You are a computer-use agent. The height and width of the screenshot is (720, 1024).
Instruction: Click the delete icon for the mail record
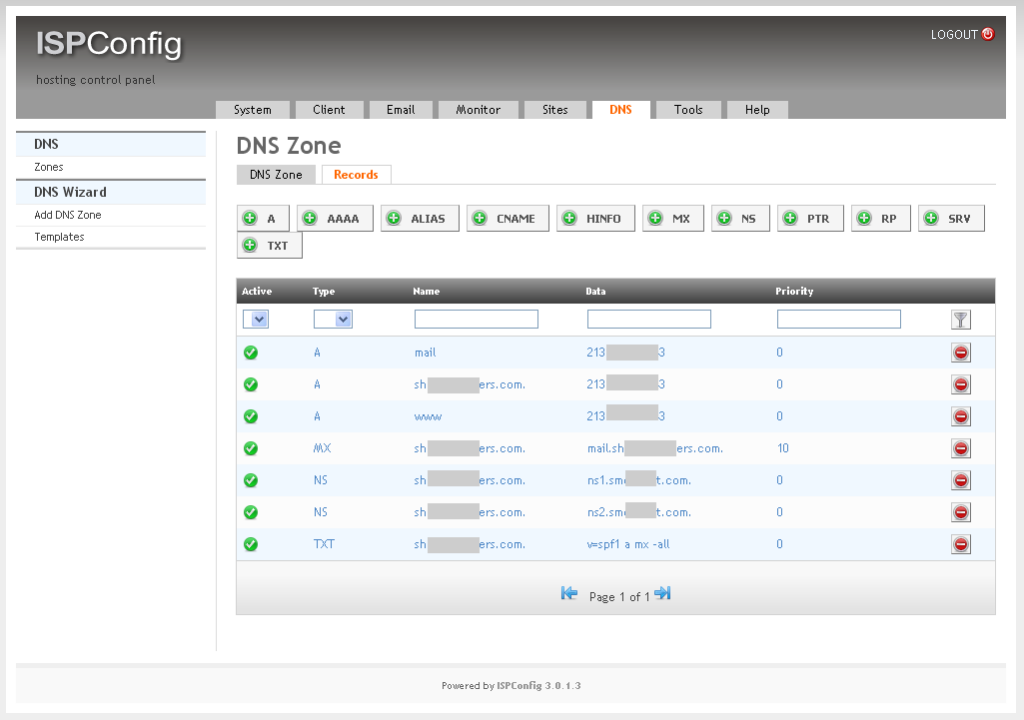tap(961, 353)
